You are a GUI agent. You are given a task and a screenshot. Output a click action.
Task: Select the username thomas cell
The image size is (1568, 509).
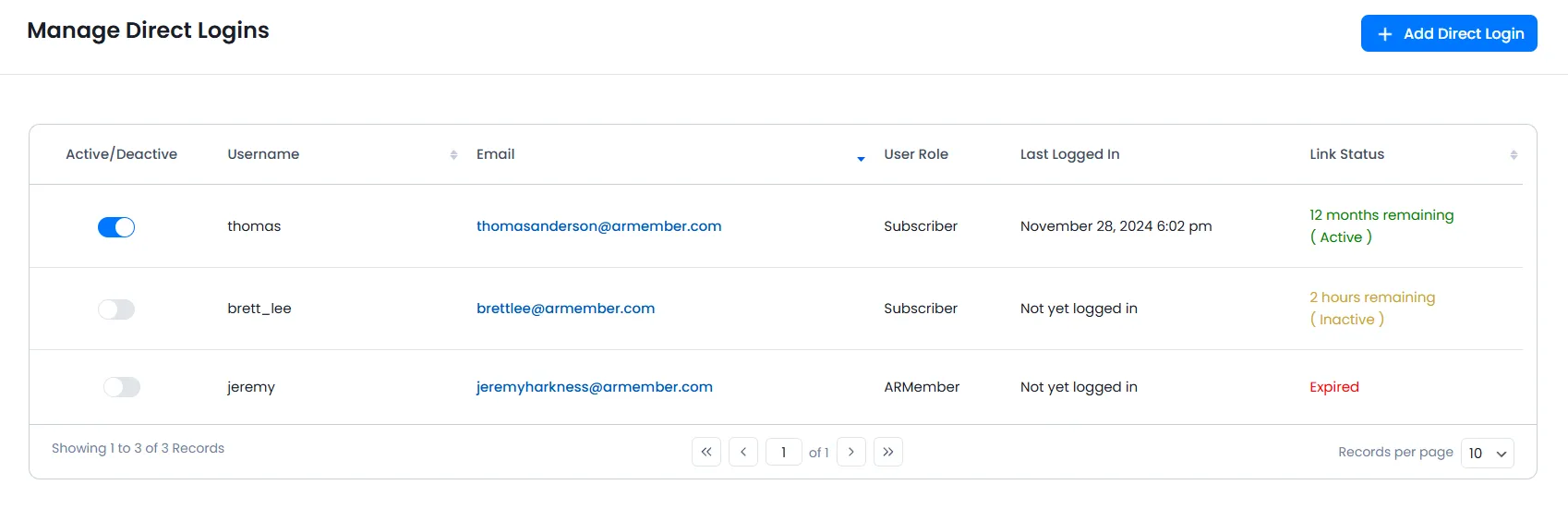click(254, 226)
